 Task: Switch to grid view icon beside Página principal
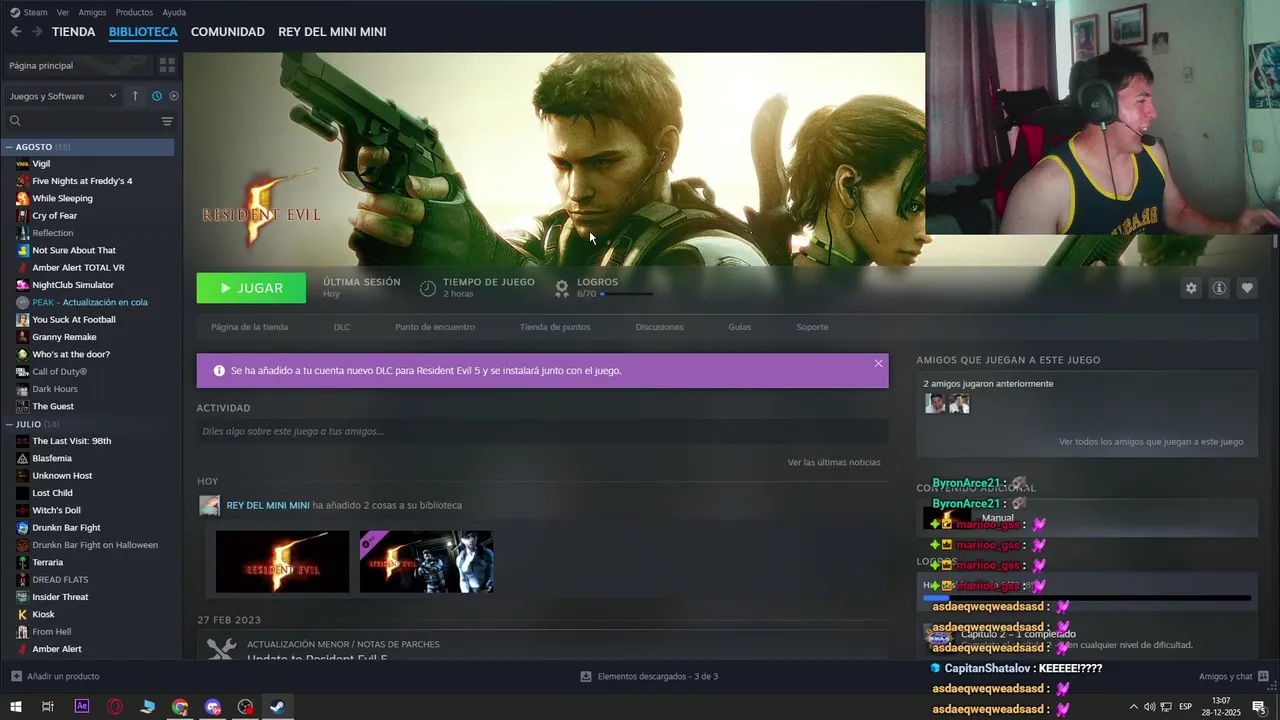(x=167, y=65)
